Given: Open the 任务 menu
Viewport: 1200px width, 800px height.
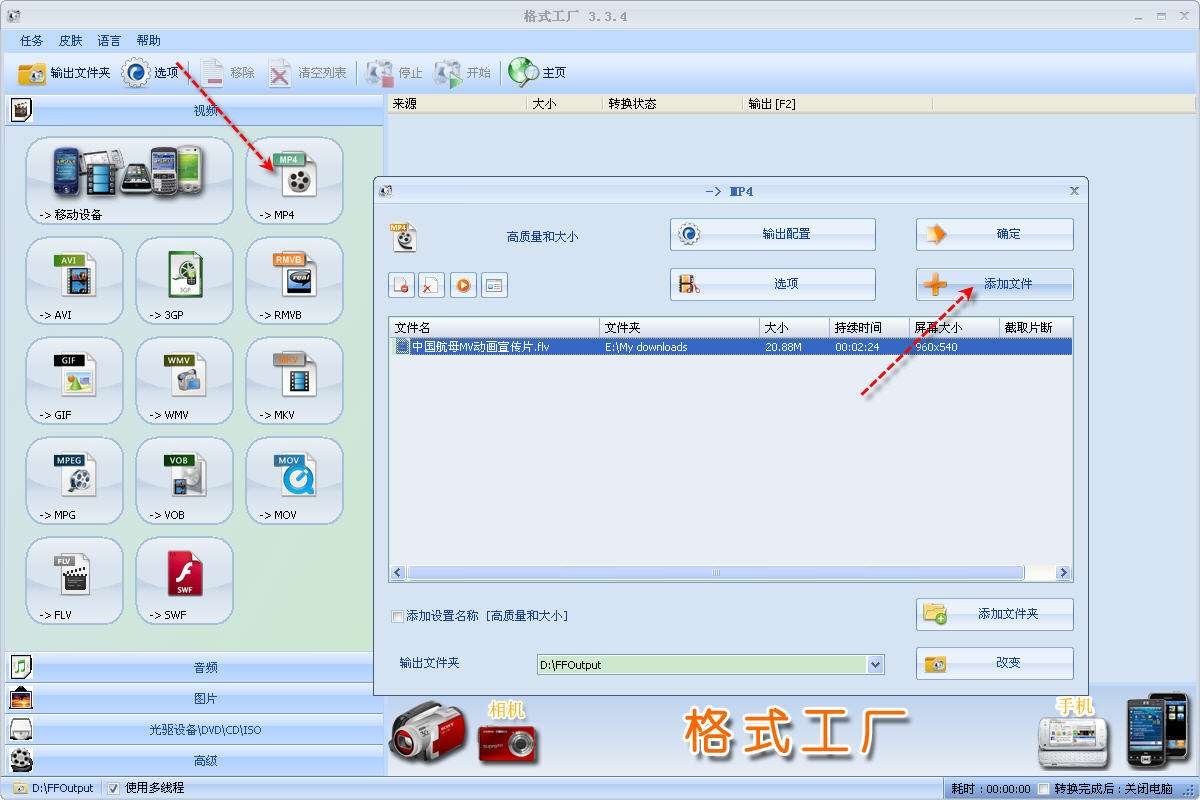Looking at the screenshot, I should point(30,40).
